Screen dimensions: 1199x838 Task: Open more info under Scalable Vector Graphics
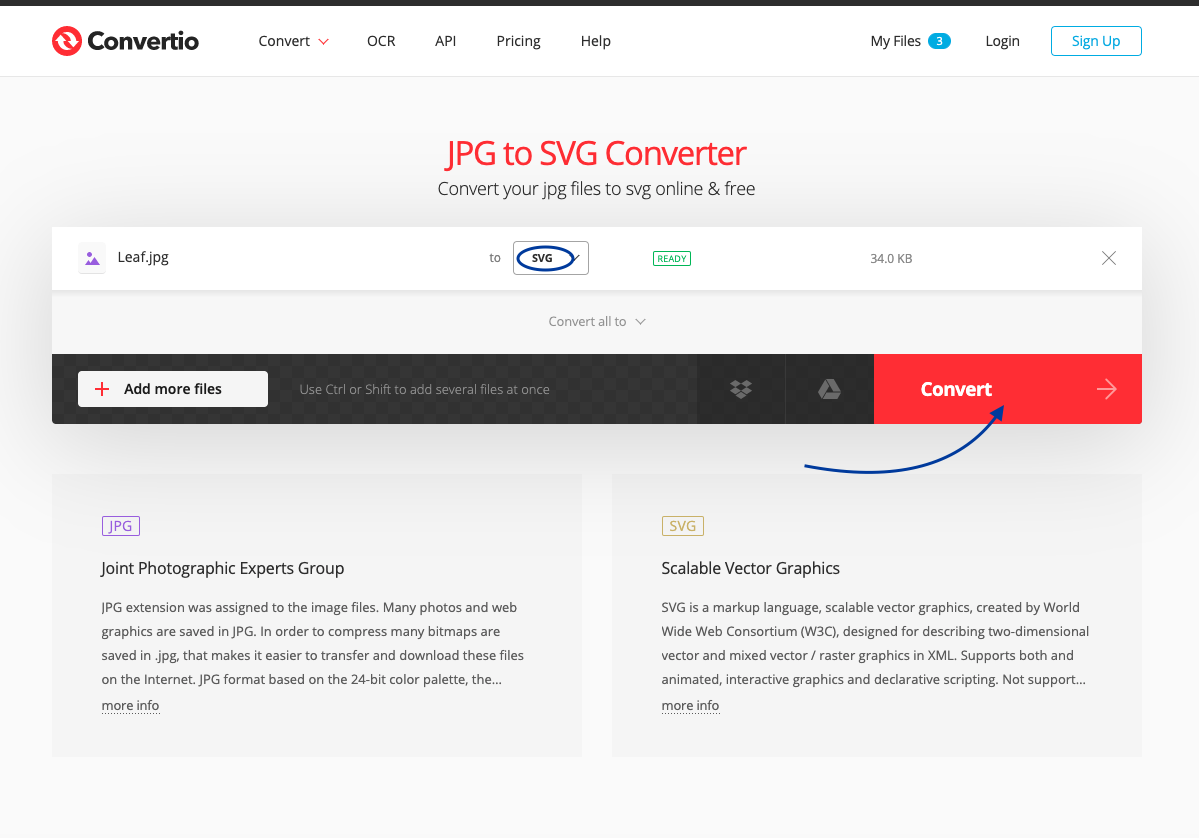coord(690,706)
